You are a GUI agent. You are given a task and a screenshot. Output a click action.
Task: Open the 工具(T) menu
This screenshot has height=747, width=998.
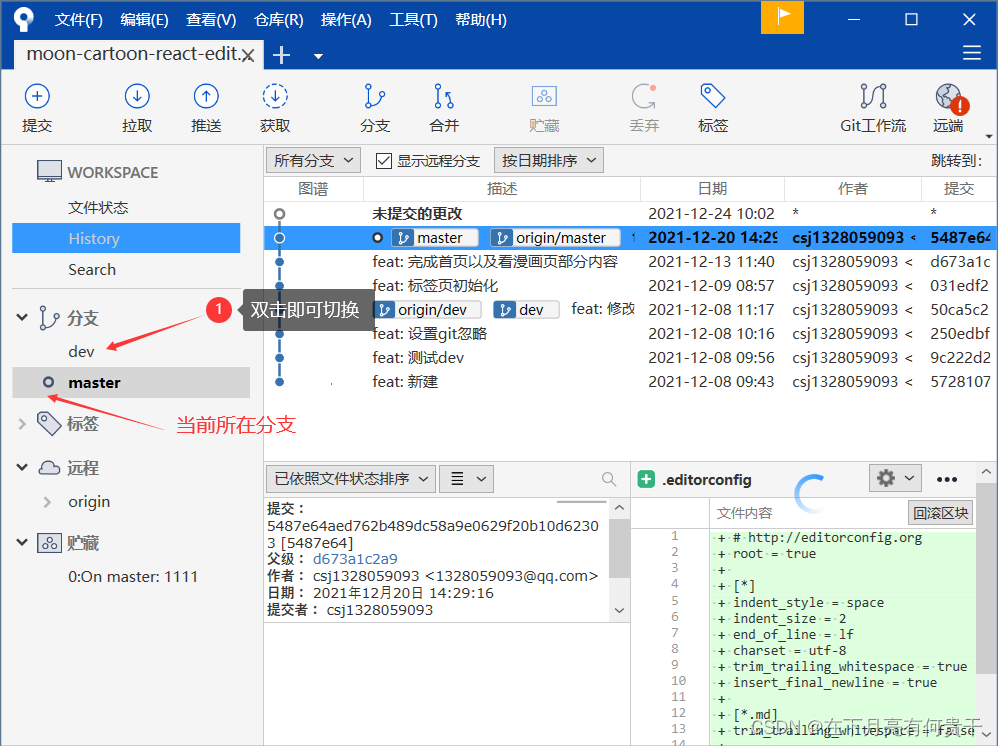(413, 20)
